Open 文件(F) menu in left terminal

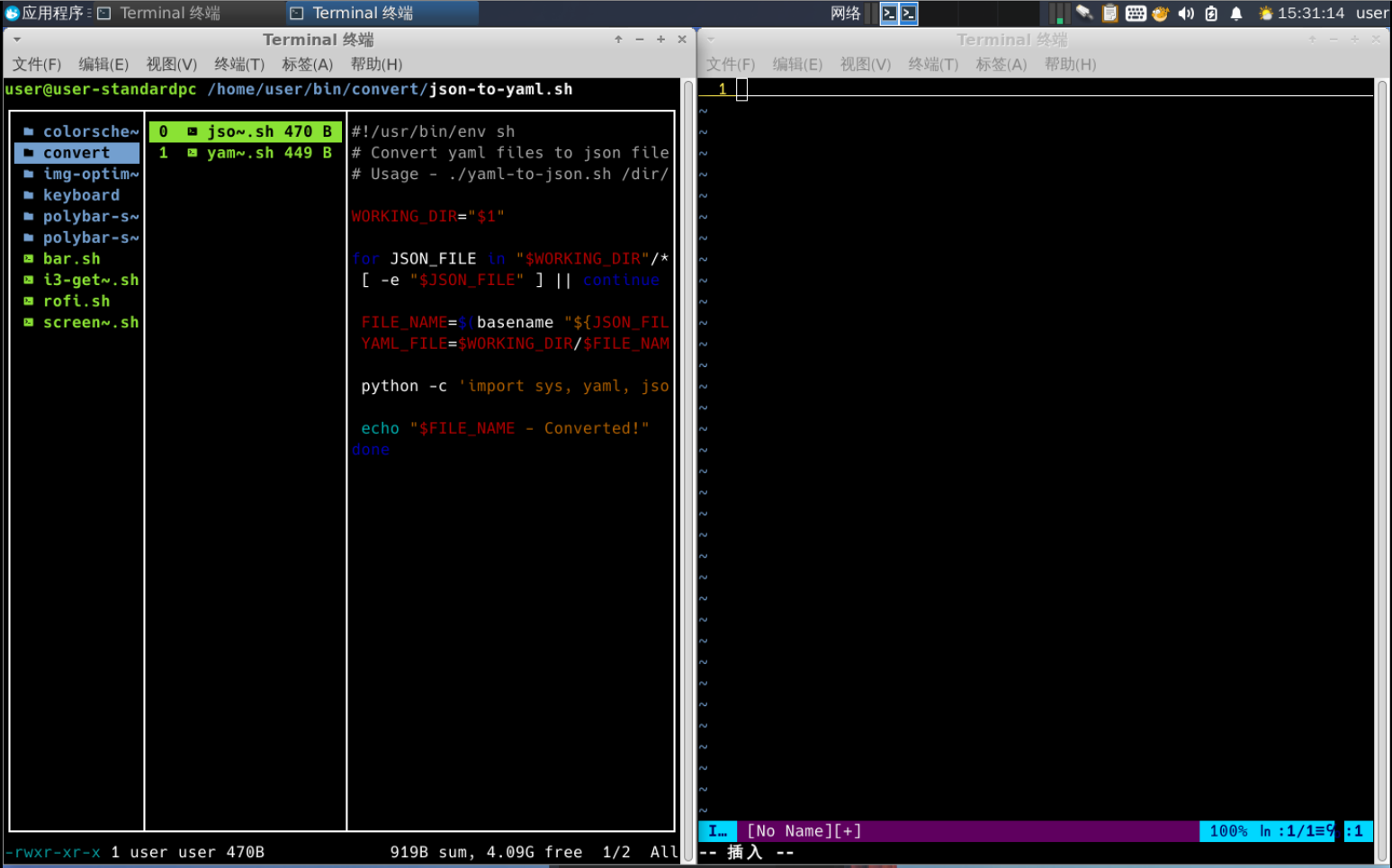point(37,64)
